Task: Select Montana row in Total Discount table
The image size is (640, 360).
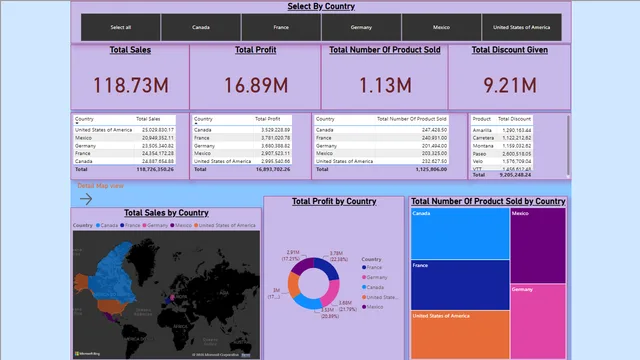Action: tap(502, 146)
